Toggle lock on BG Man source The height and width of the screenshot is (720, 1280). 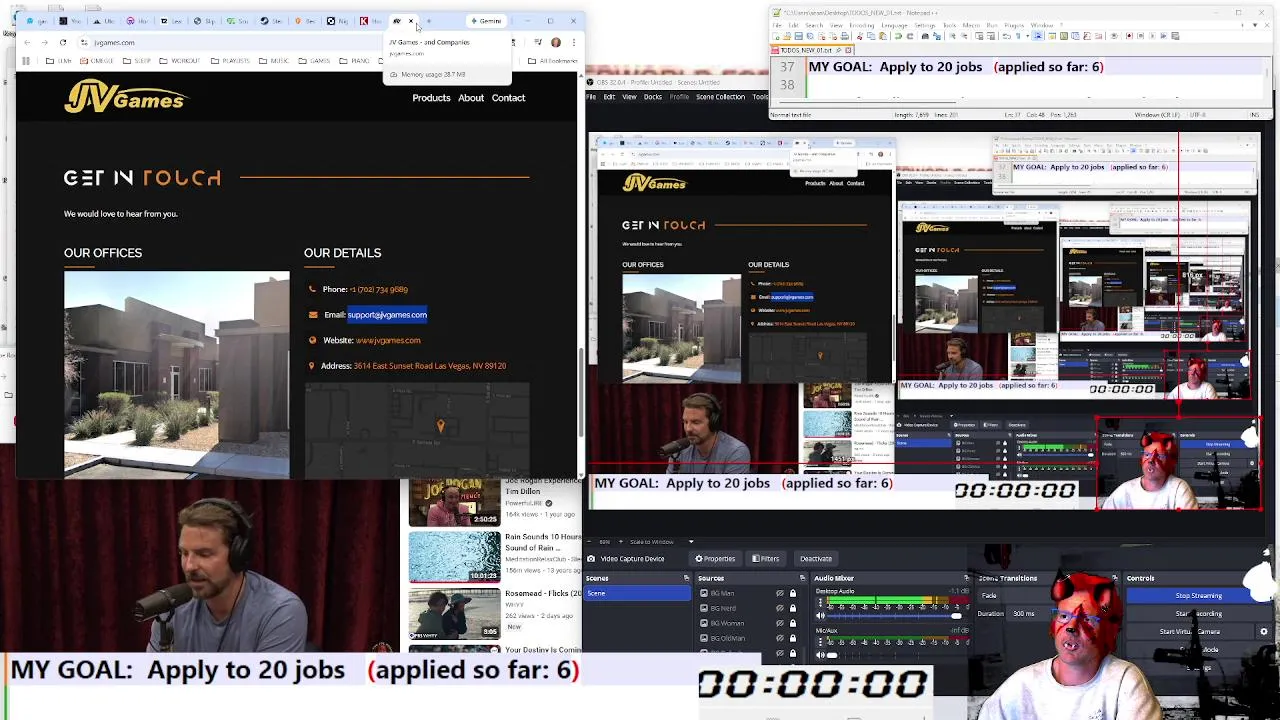[x=793, y=593]
